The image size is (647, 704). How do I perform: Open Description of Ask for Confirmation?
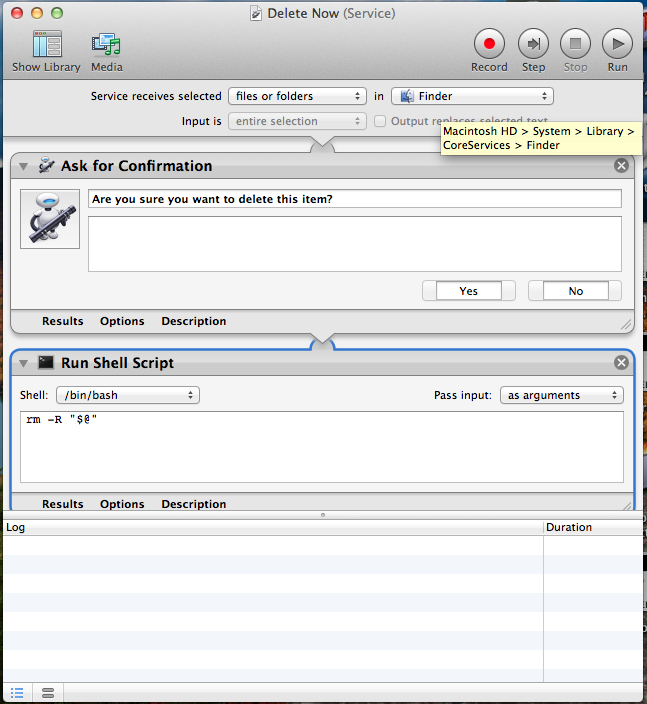click(194, 321)
